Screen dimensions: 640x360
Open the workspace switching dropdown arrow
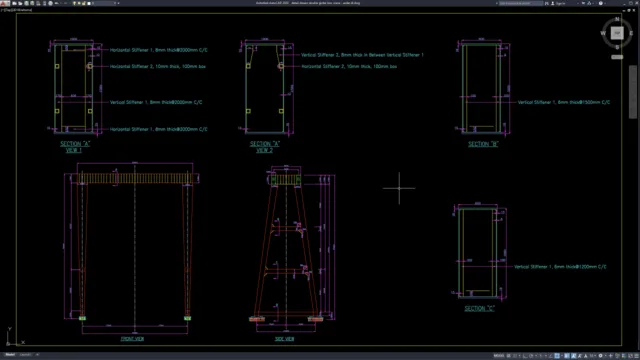coord(606,356)
